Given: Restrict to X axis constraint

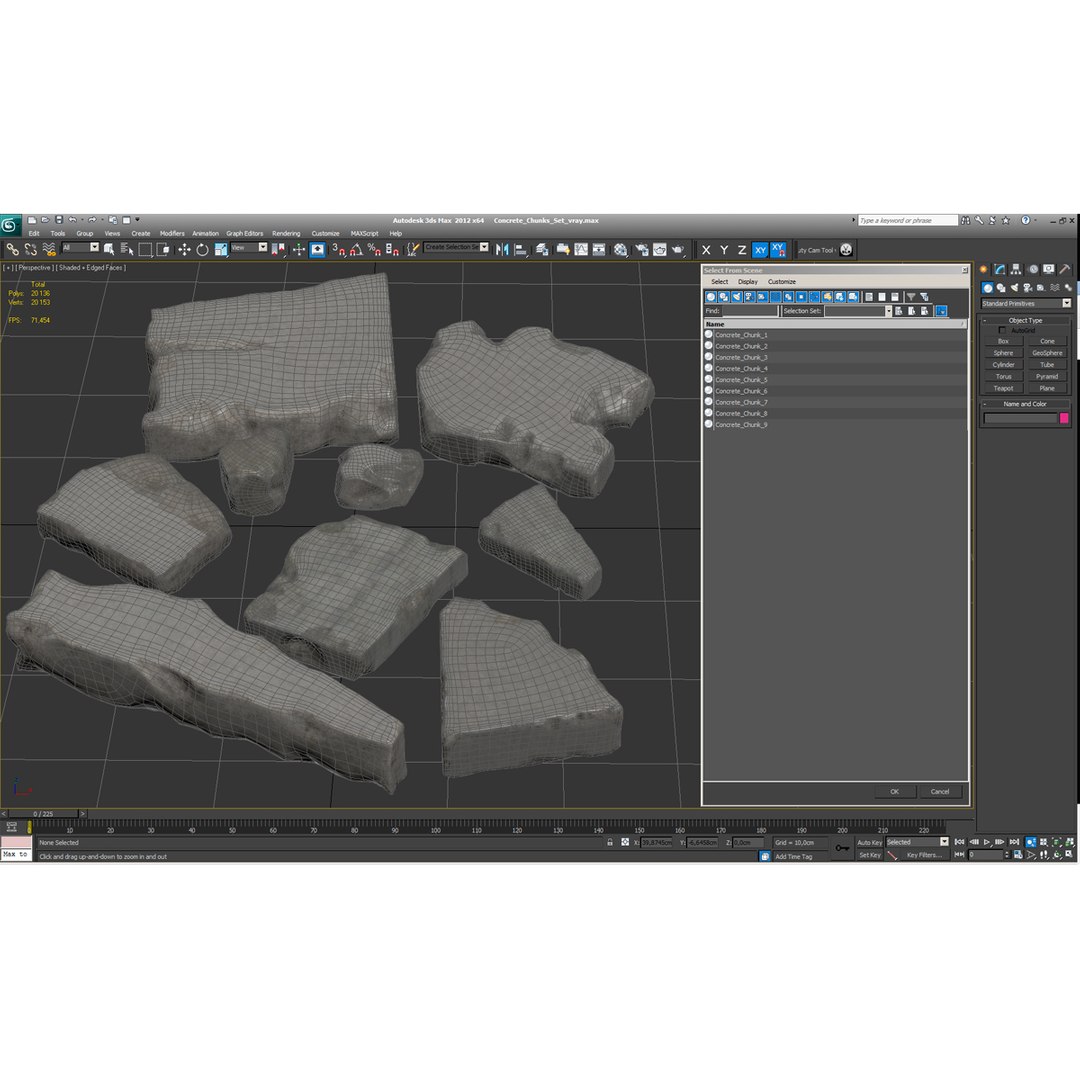Looking at the screenshot, I should tap(706, 250).
